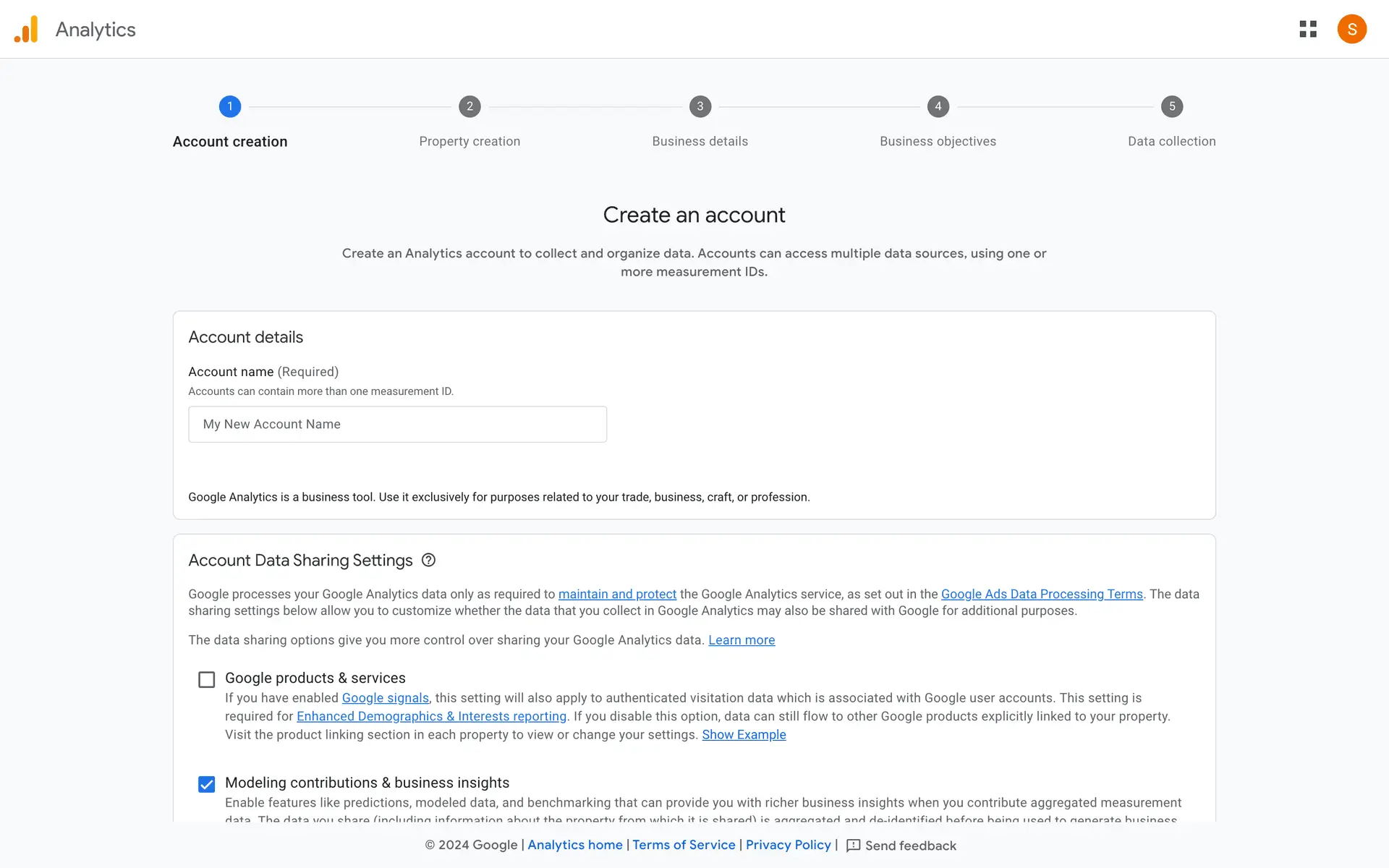This screenshot has width=1389, height=868.
Task: Open the orange S account avatar
Action: point(1351,30)
